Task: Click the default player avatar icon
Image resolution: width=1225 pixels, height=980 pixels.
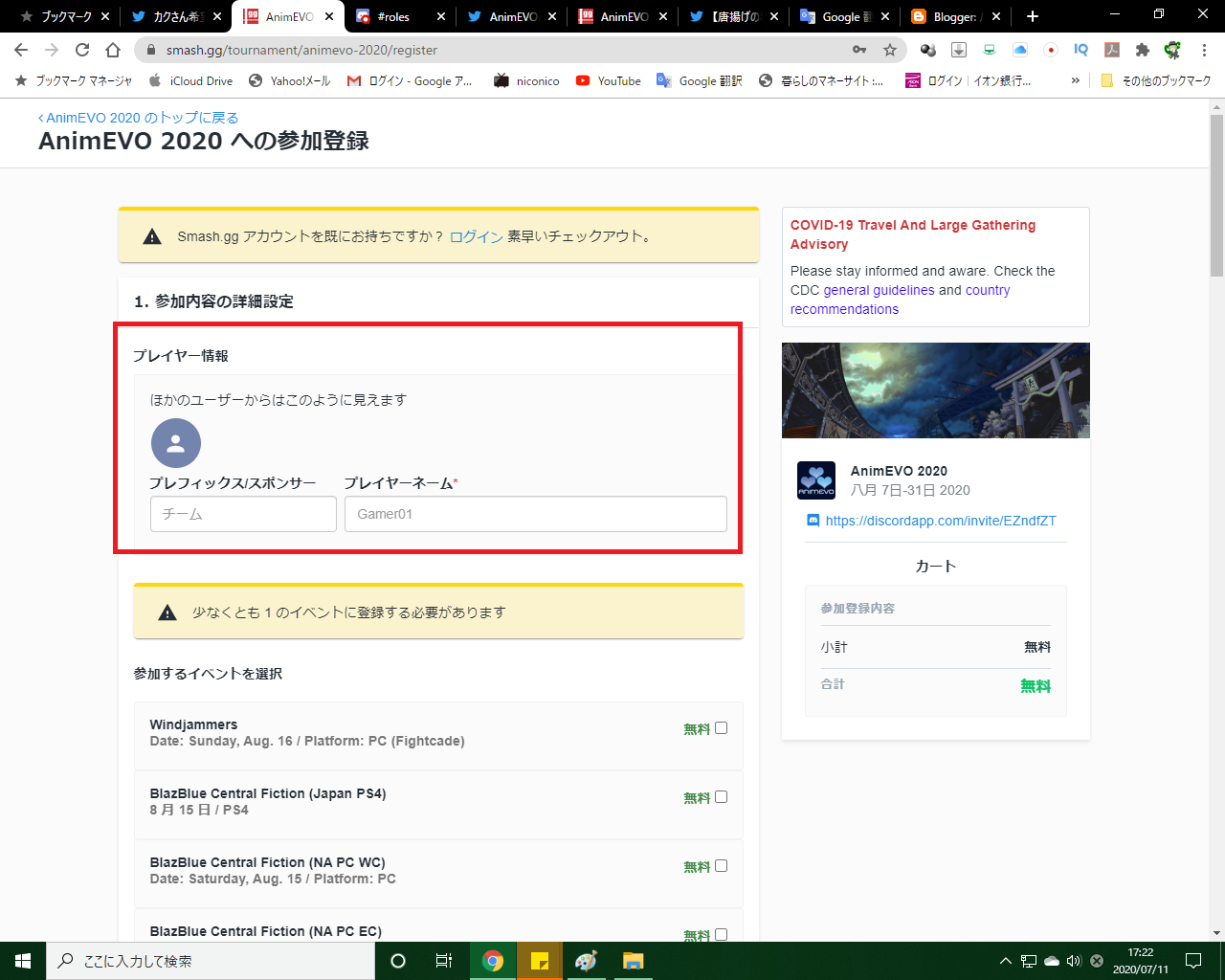Action: pyautogui.click(x=176, y=443)
